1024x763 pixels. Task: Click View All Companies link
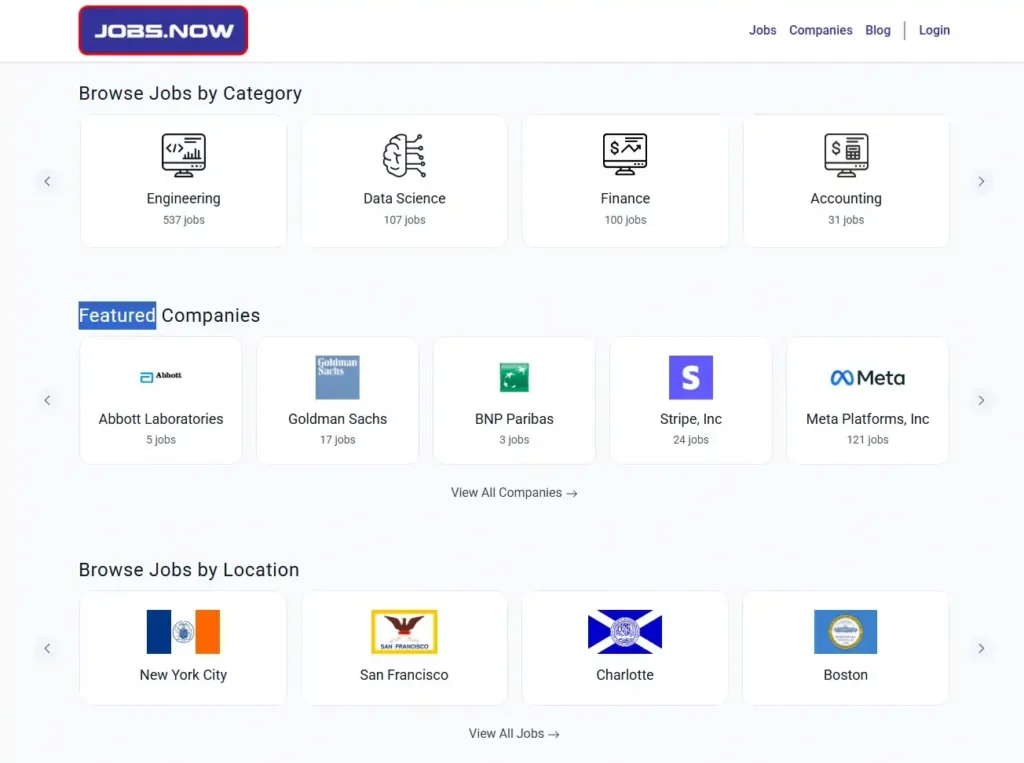click(514, 493)
